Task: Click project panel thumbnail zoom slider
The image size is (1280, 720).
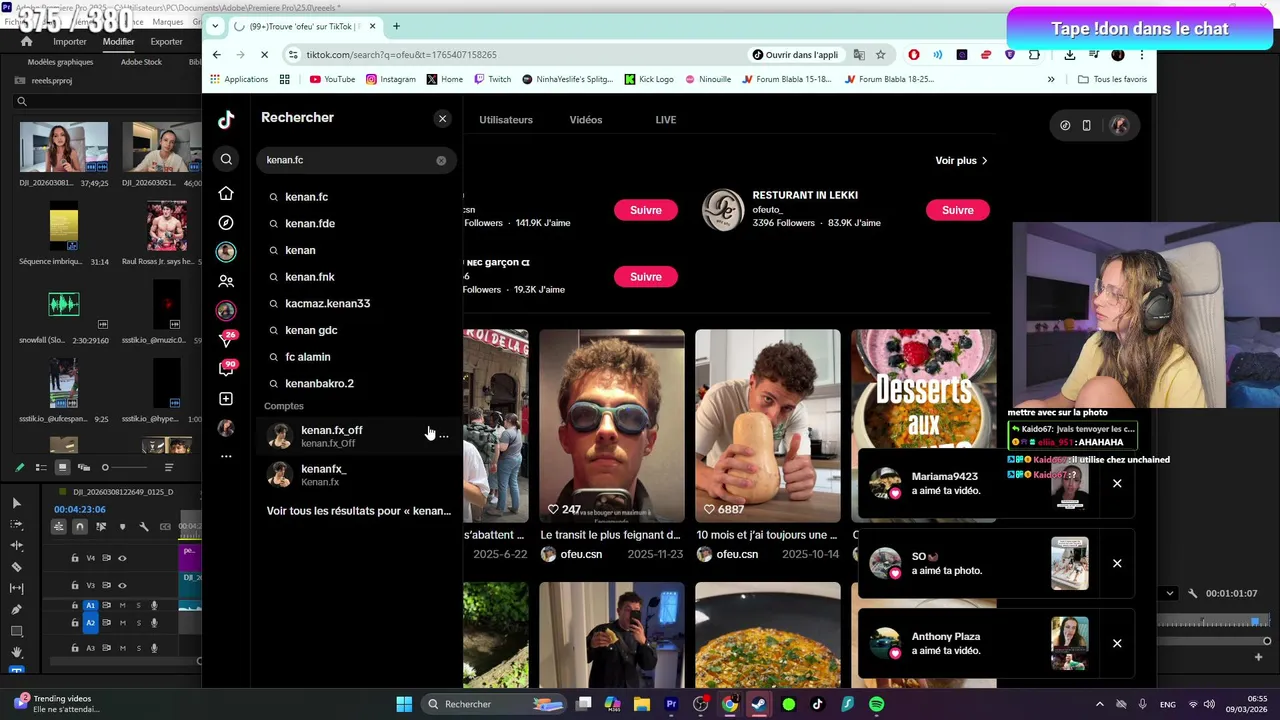Action: pos(105,467)
